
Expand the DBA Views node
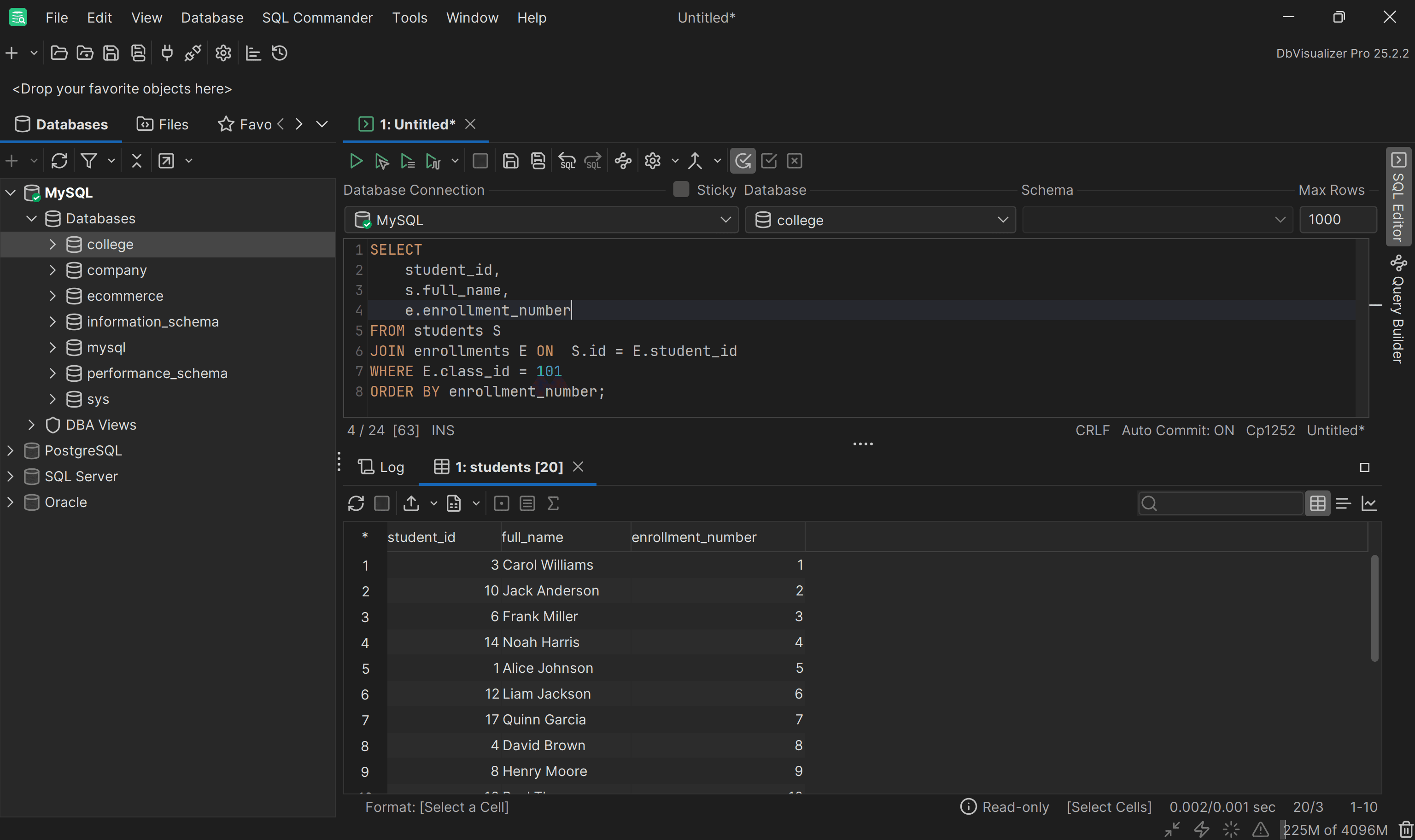pyautogui.click(x=32, y=425)
